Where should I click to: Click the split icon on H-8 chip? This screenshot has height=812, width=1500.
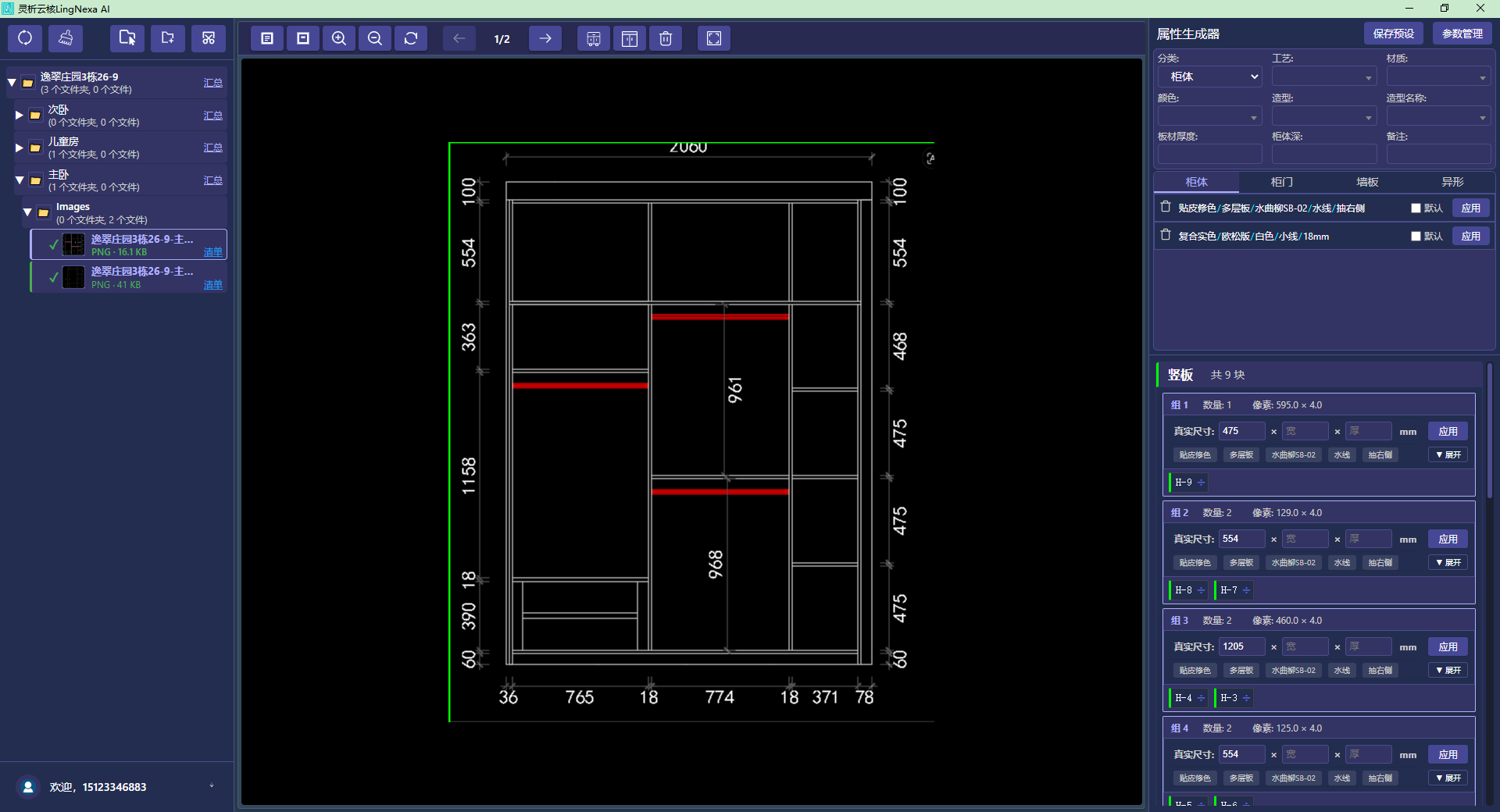pos(1201,590)
